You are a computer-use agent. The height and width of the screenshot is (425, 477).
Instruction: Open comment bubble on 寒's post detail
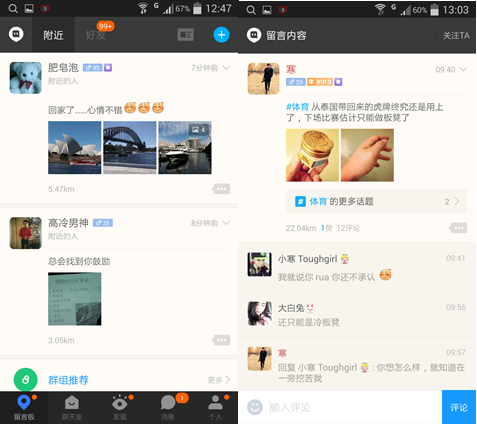[x=458, y=228]
